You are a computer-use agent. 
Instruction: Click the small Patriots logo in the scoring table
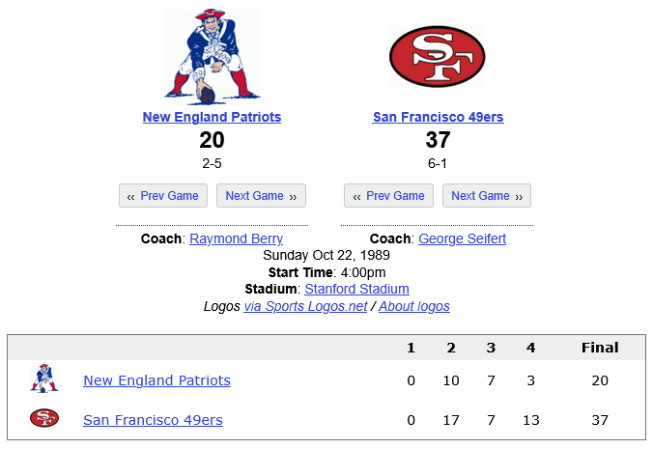tap(44, 380)
